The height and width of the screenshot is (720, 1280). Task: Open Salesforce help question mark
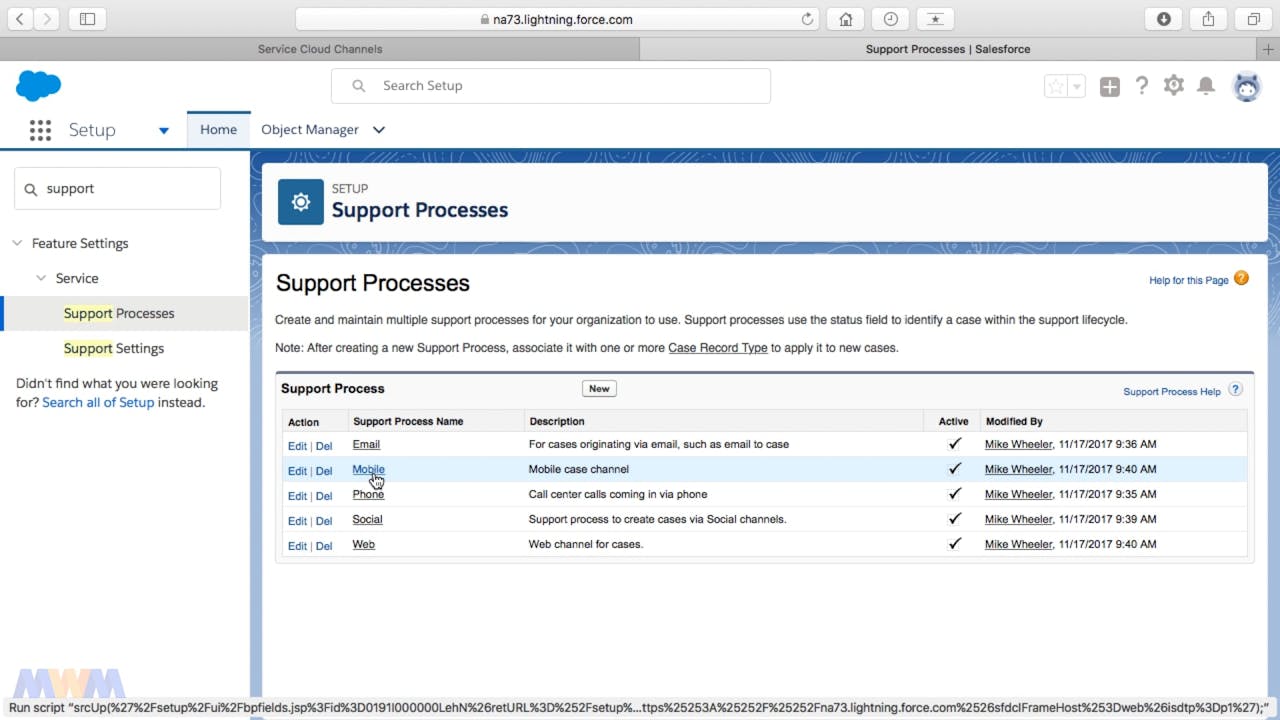1142,86
